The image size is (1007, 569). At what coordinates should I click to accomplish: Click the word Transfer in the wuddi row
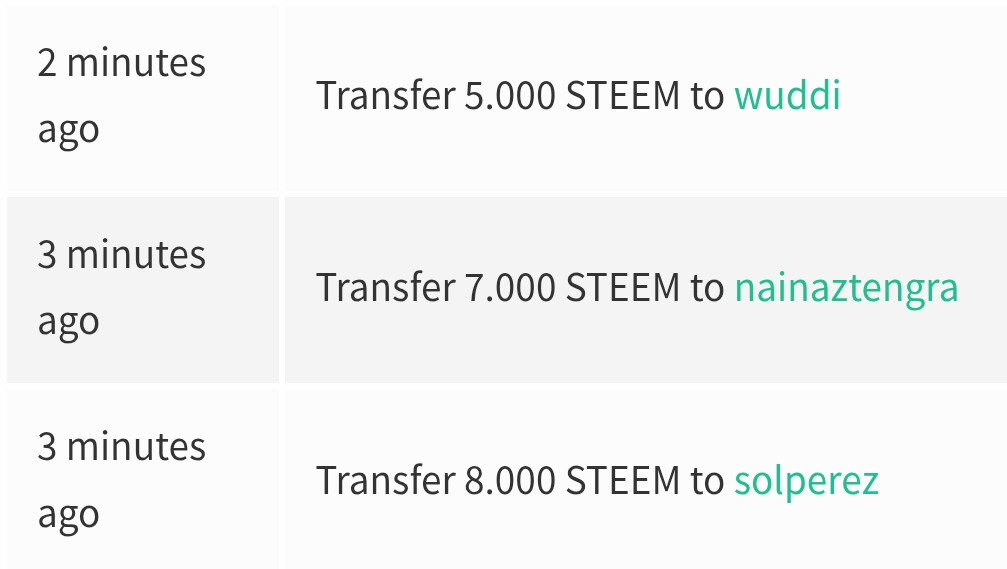tap(385, 96)
